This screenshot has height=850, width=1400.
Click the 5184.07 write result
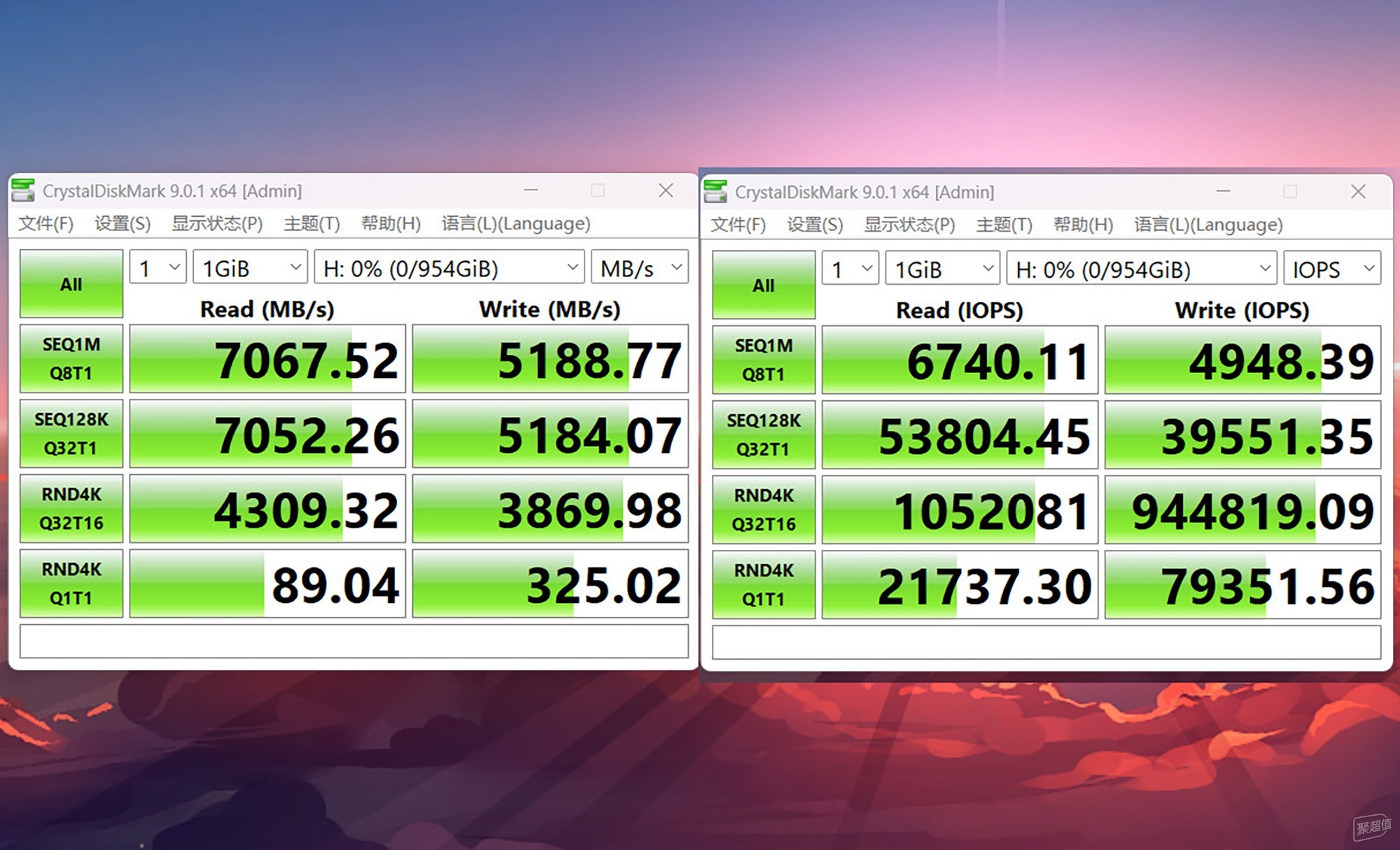coord(550,434)
